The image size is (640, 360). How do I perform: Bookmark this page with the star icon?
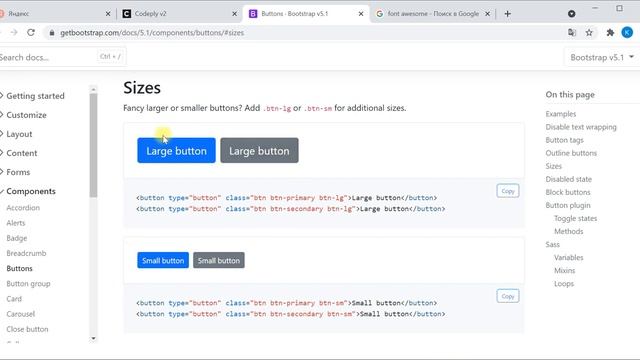click(589, 33)
